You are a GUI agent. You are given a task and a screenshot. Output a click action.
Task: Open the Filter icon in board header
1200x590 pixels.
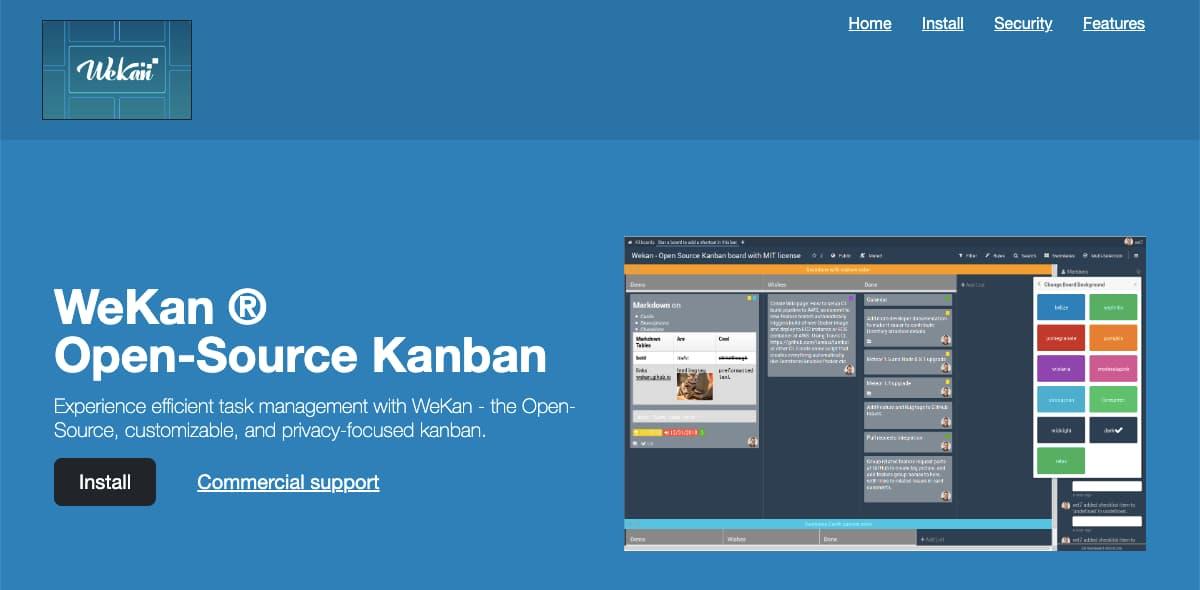(963, 256)
